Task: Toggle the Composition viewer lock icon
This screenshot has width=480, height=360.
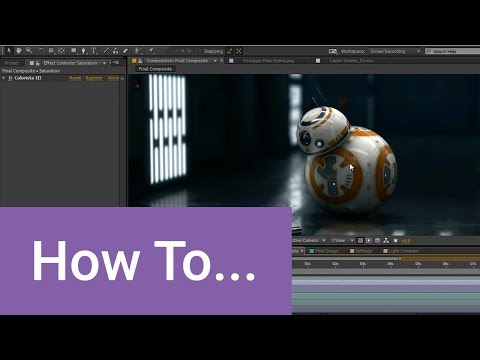Action: (140, 61)
